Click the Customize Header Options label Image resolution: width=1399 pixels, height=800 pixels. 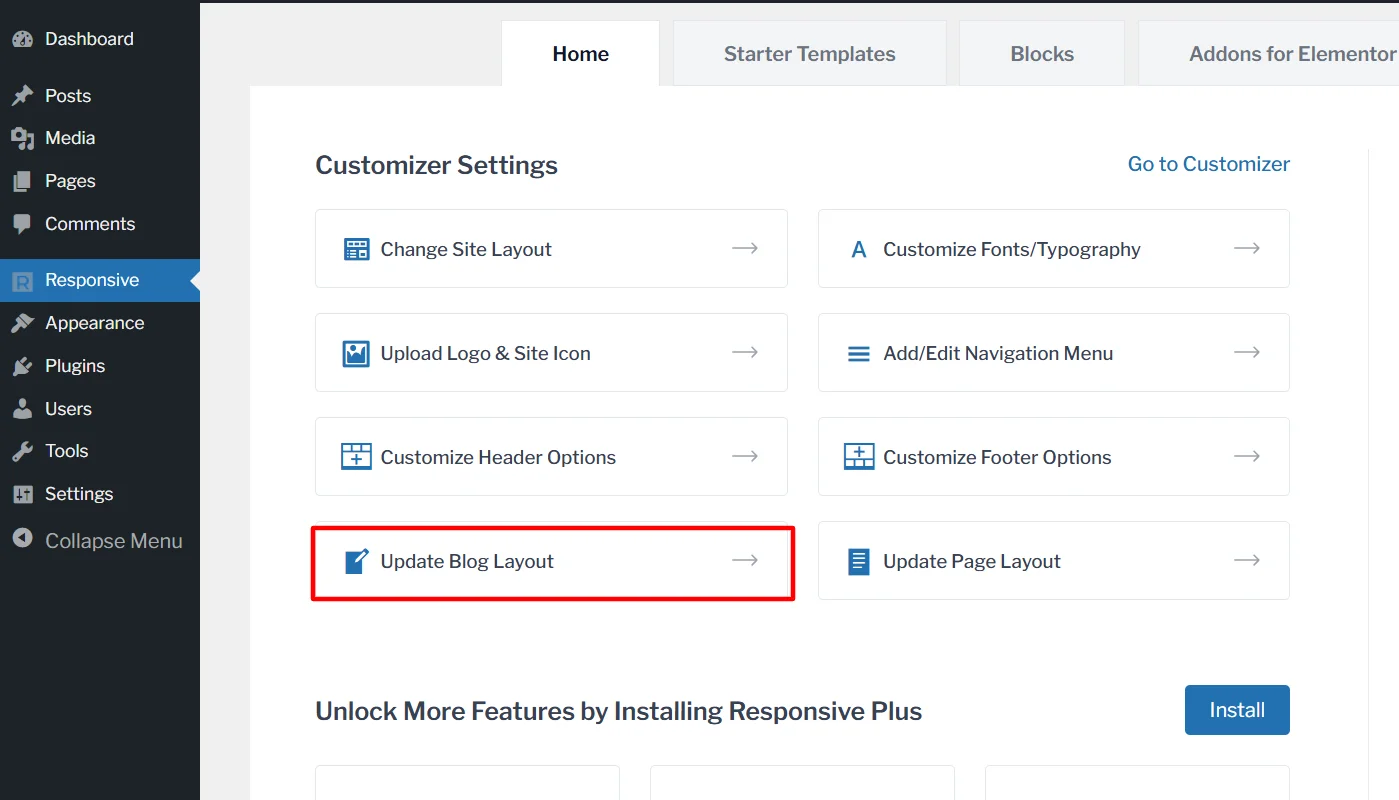498,457
